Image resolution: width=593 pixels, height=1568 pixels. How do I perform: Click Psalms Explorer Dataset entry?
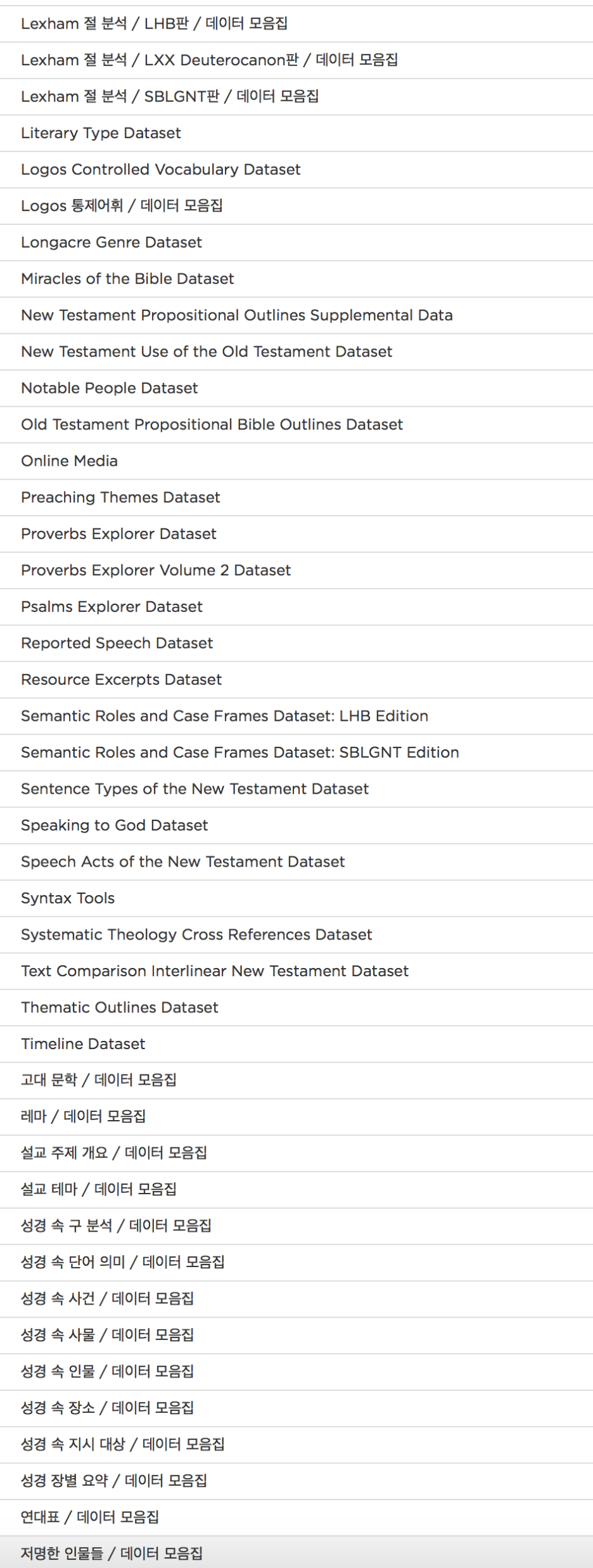click(x=296, y=607)
